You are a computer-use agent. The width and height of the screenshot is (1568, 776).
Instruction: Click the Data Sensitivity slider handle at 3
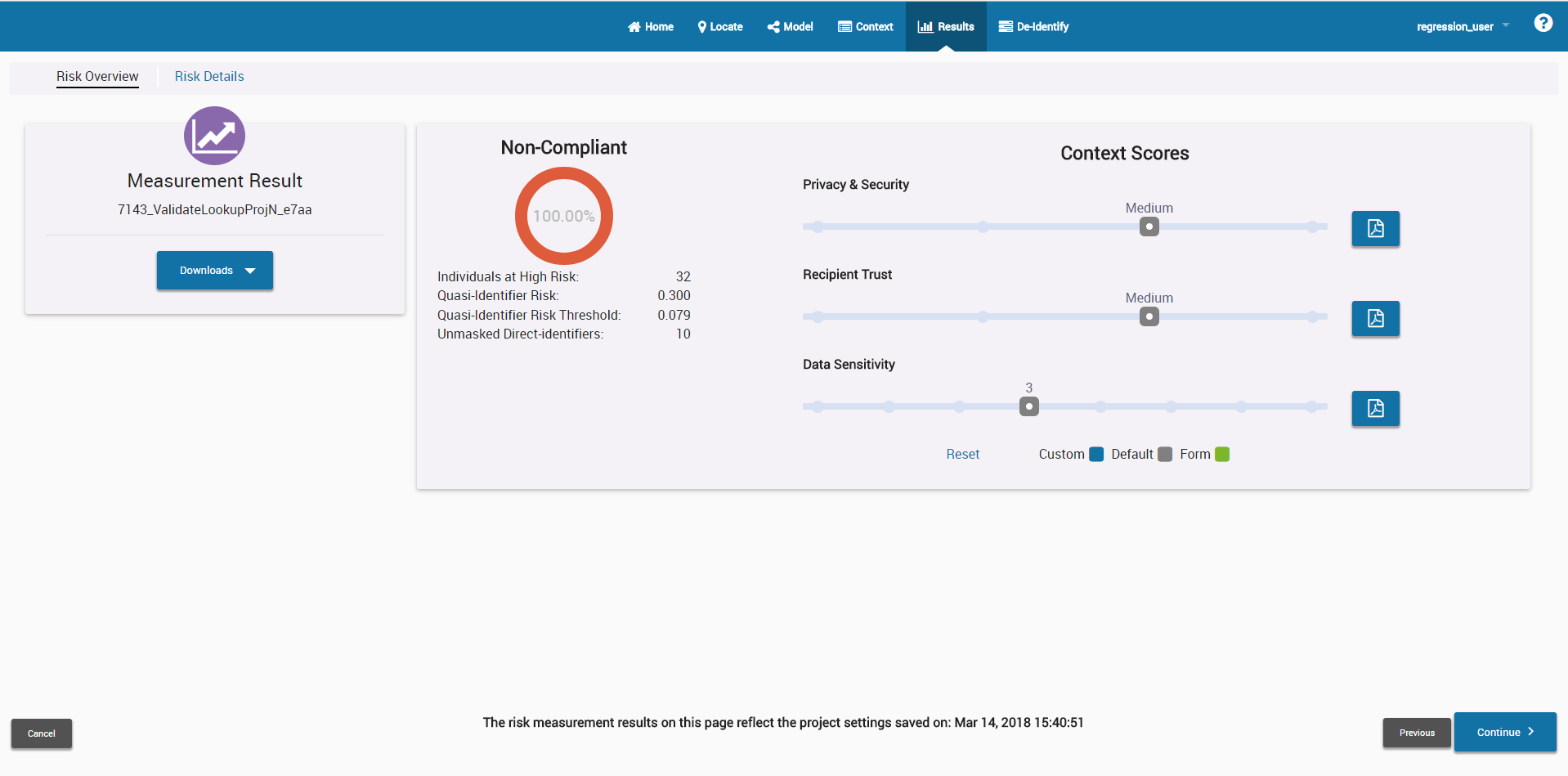(1028, 407)
